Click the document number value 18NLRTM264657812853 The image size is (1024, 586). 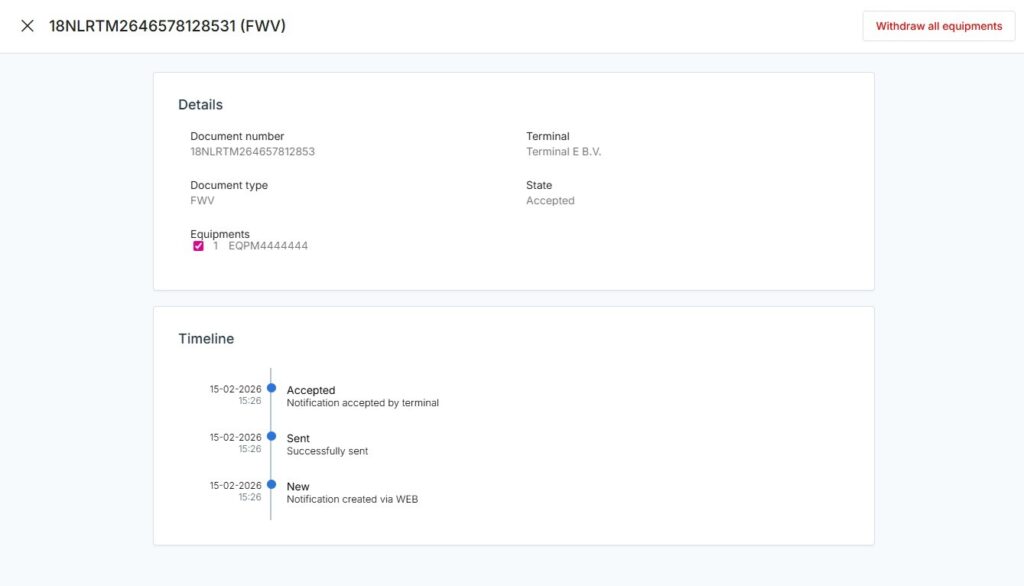(252, 152)
